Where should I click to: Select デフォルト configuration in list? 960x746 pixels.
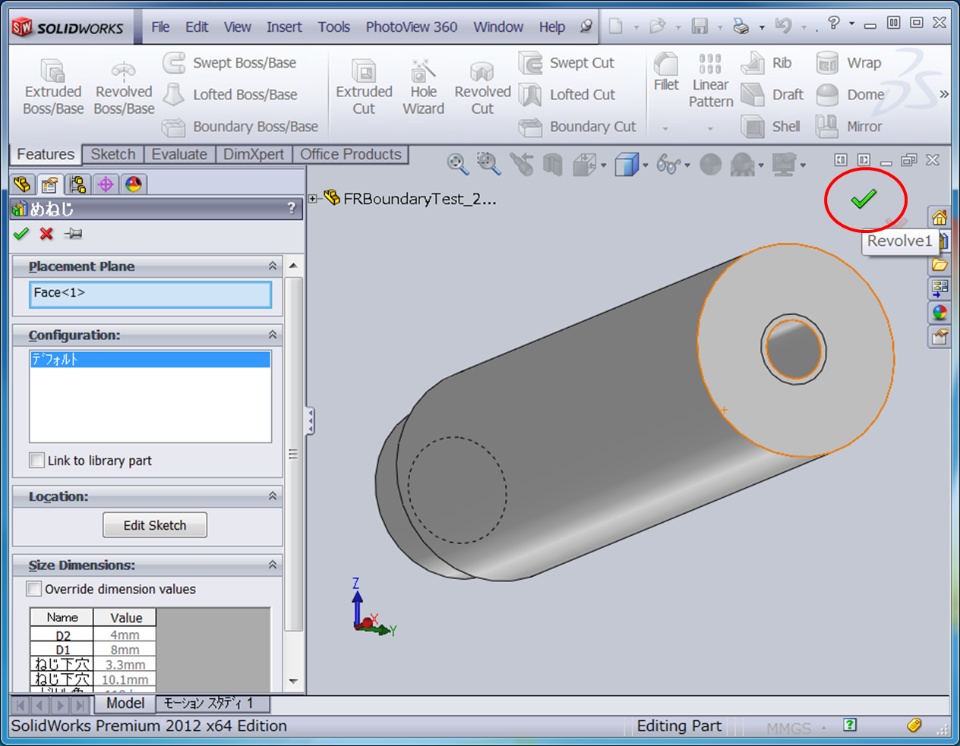point(150,359)
